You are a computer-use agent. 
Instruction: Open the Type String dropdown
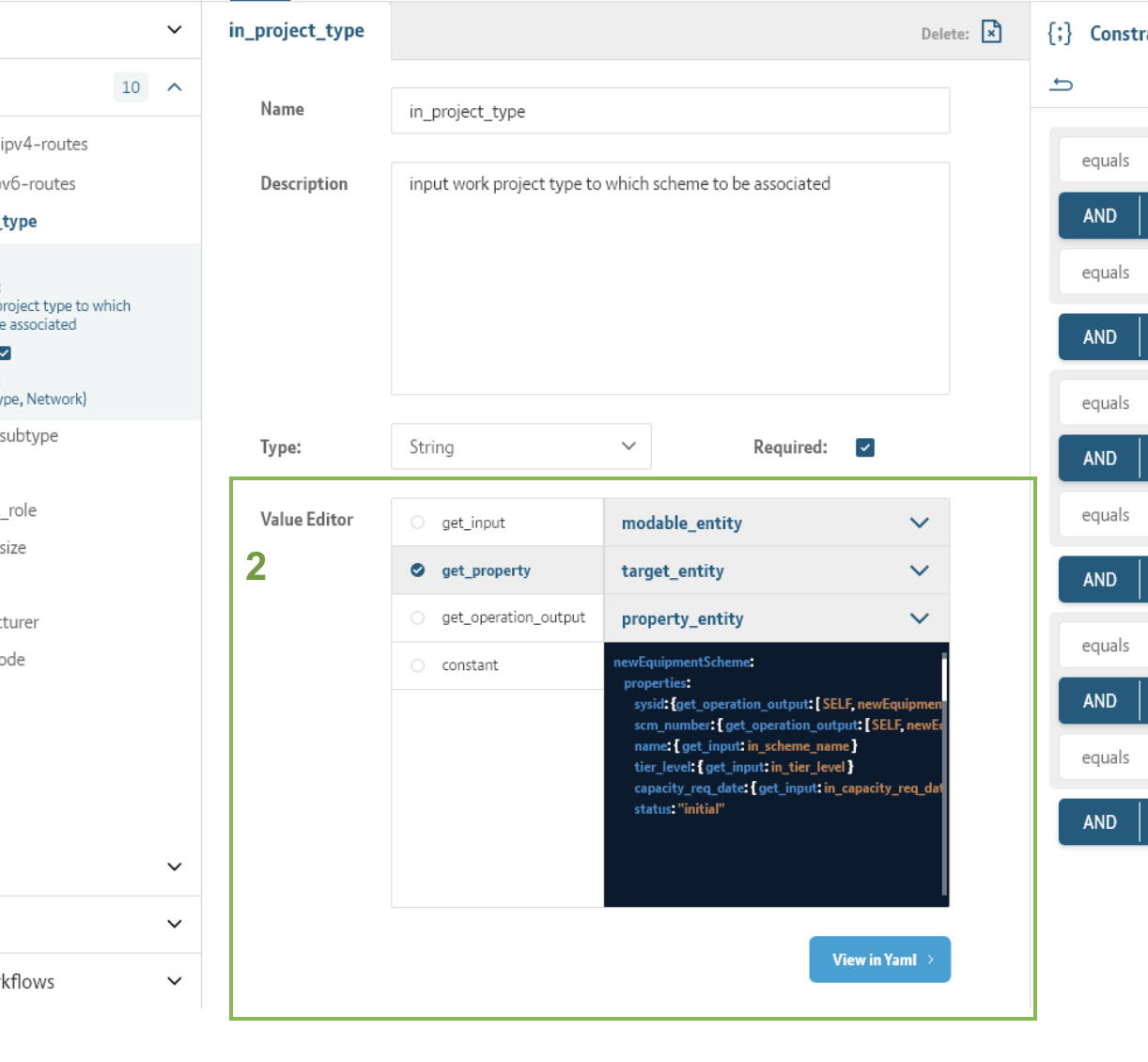pos(520,446)
